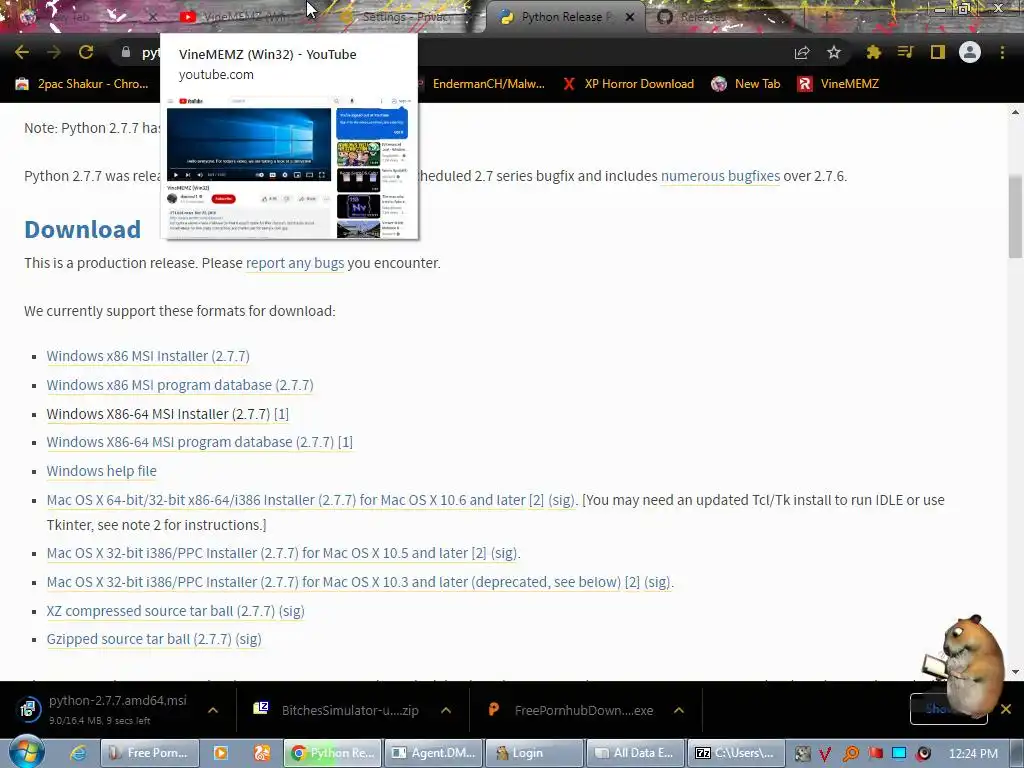Follow the numerous bugfixes link
1024x768 pixels.
point(720,176)
